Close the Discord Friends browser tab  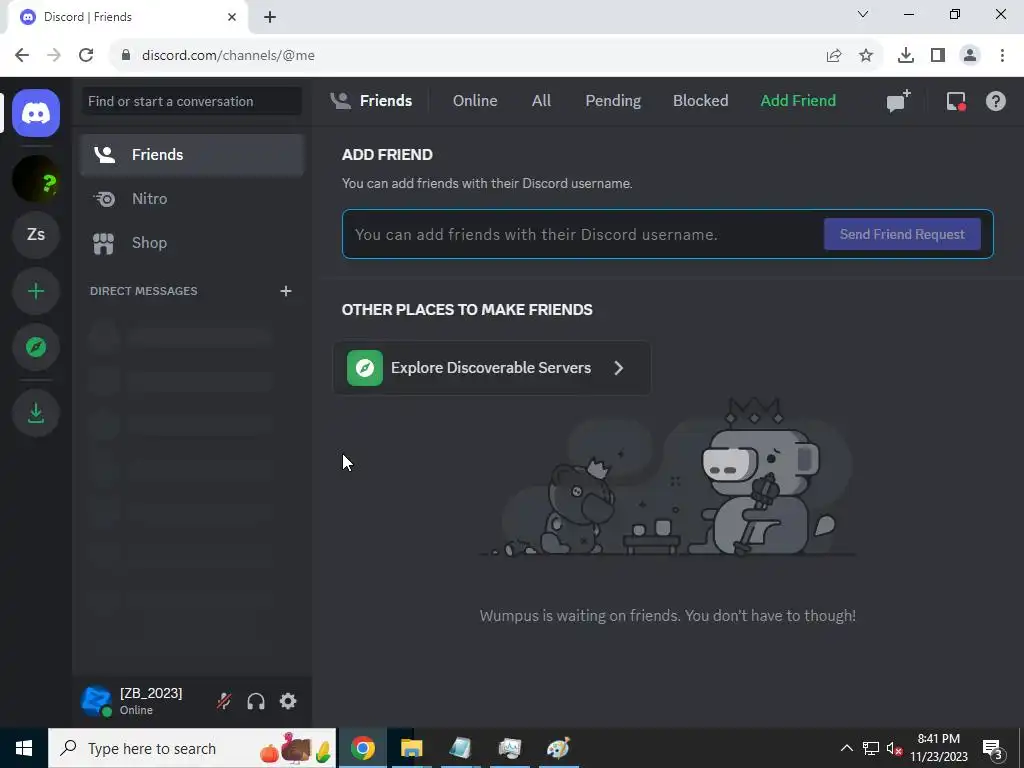(x=232, y=17)
